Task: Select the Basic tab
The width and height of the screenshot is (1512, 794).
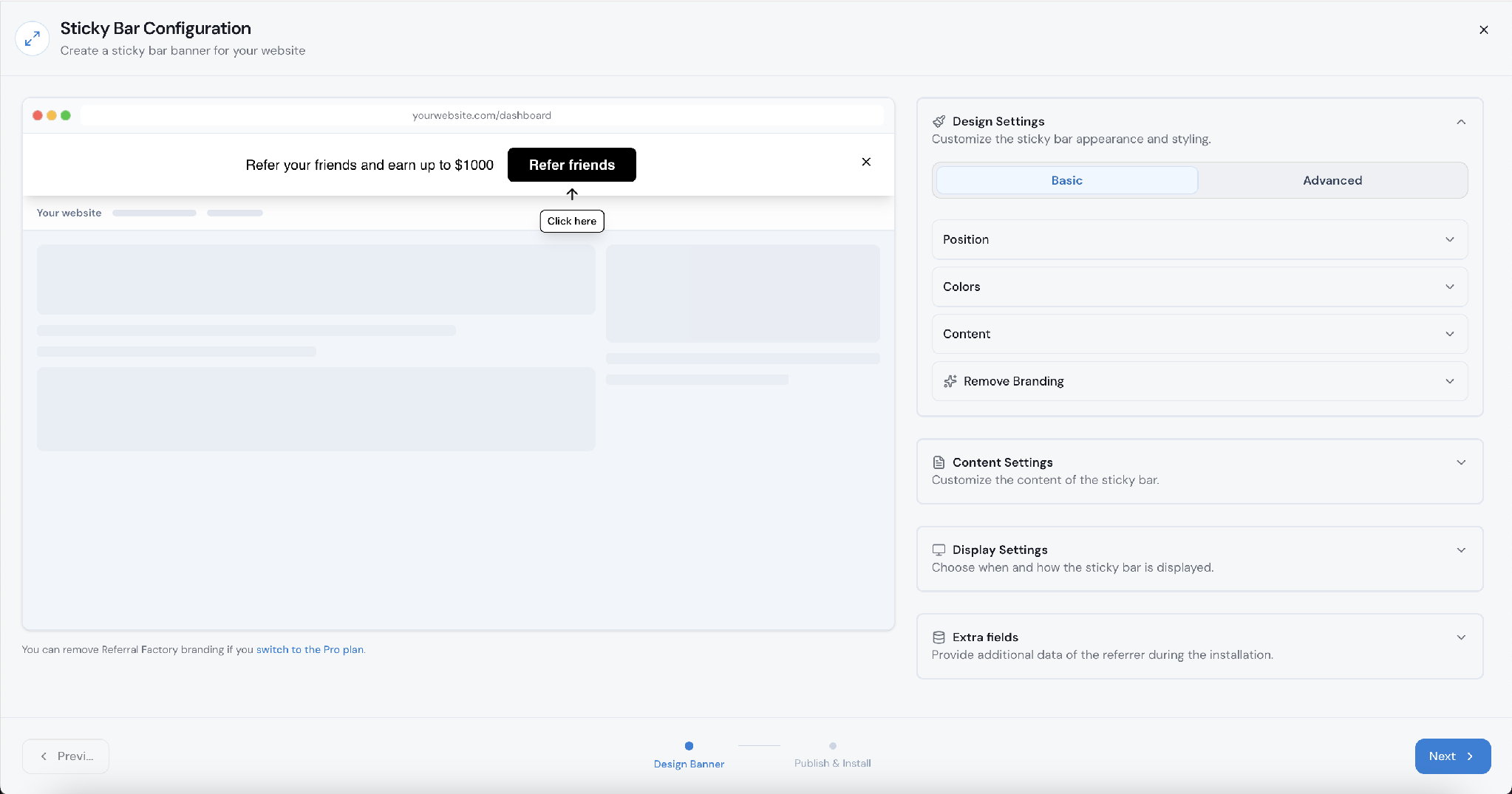Action: 1066,180
